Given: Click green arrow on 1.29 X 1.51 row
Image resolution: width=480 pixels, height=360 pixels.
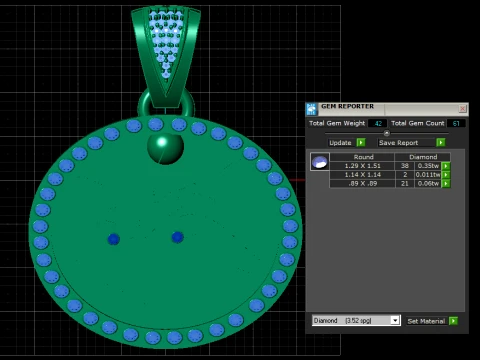Looking at the screenshot, I should [446, 166].
